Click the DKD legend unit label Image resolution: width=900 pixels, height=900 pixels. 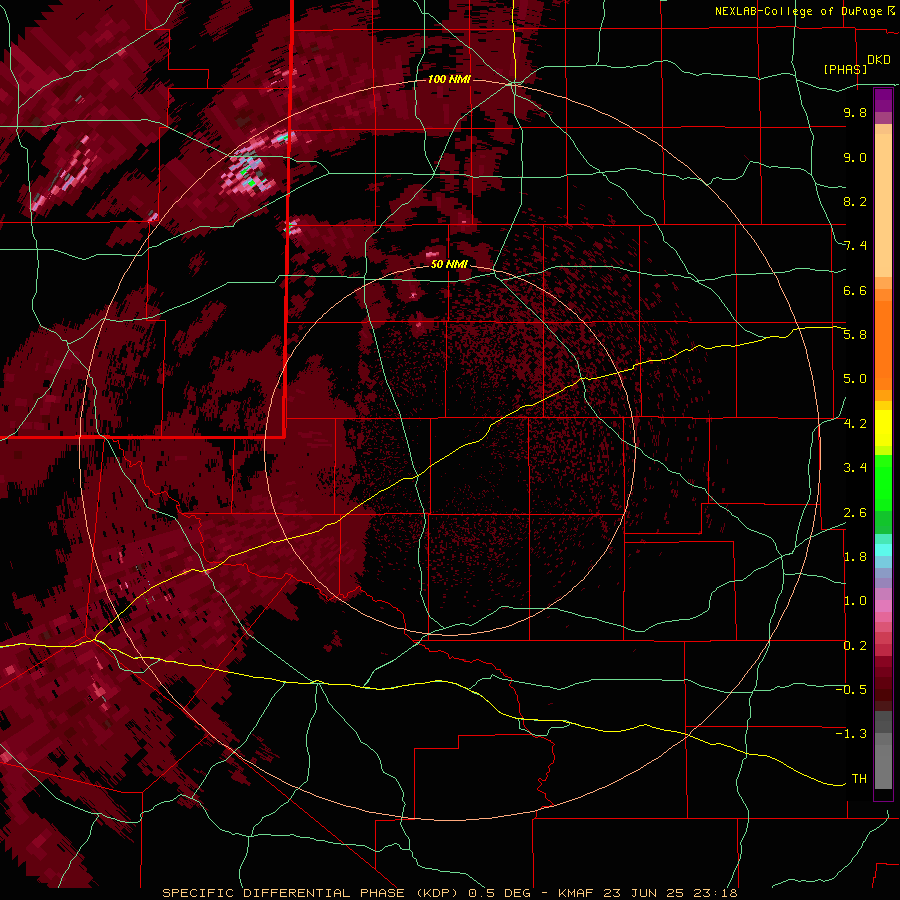[879, 60]
